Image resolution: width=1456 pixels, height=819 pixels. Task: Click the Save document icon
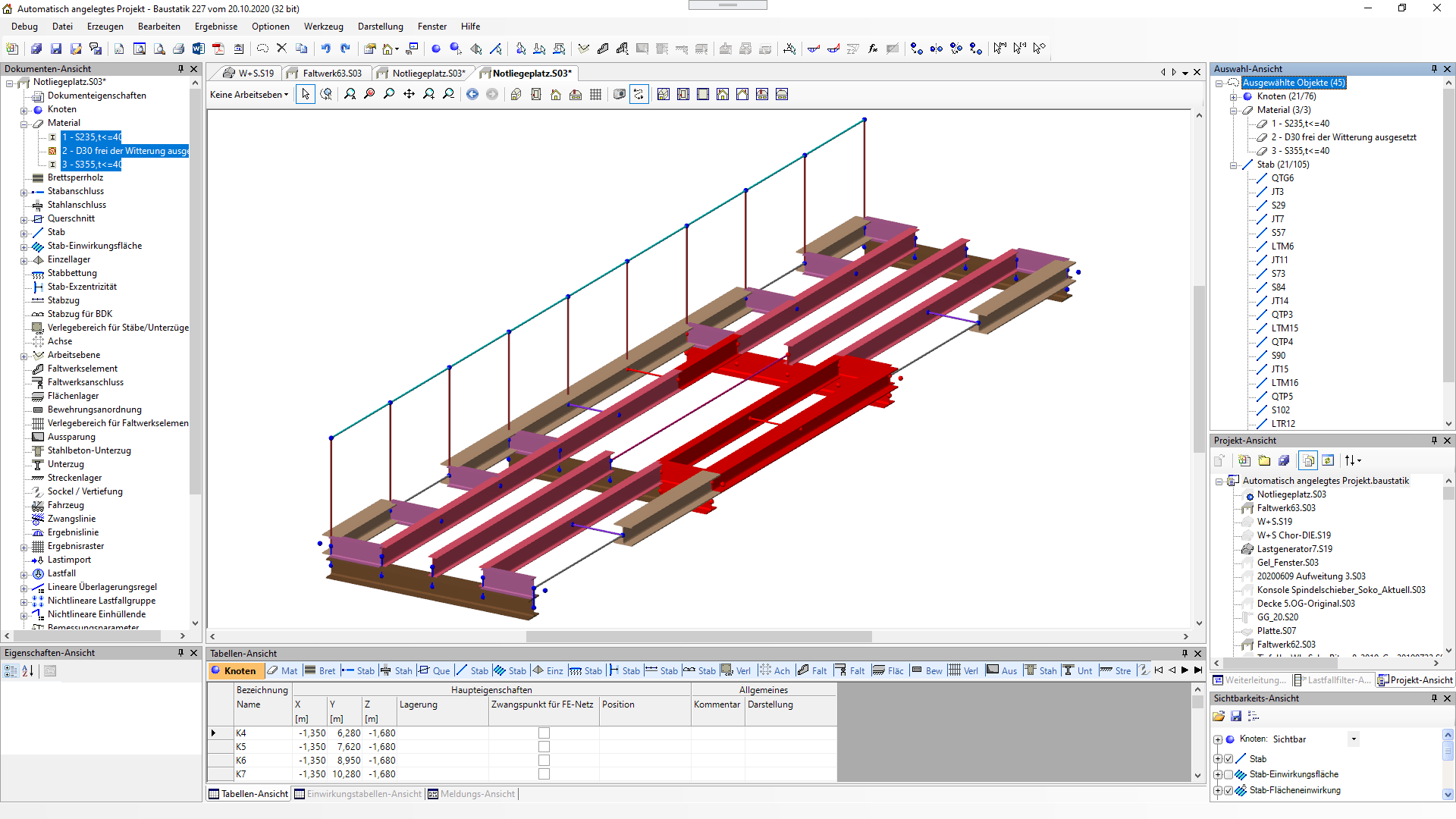[x=56, y=49]
